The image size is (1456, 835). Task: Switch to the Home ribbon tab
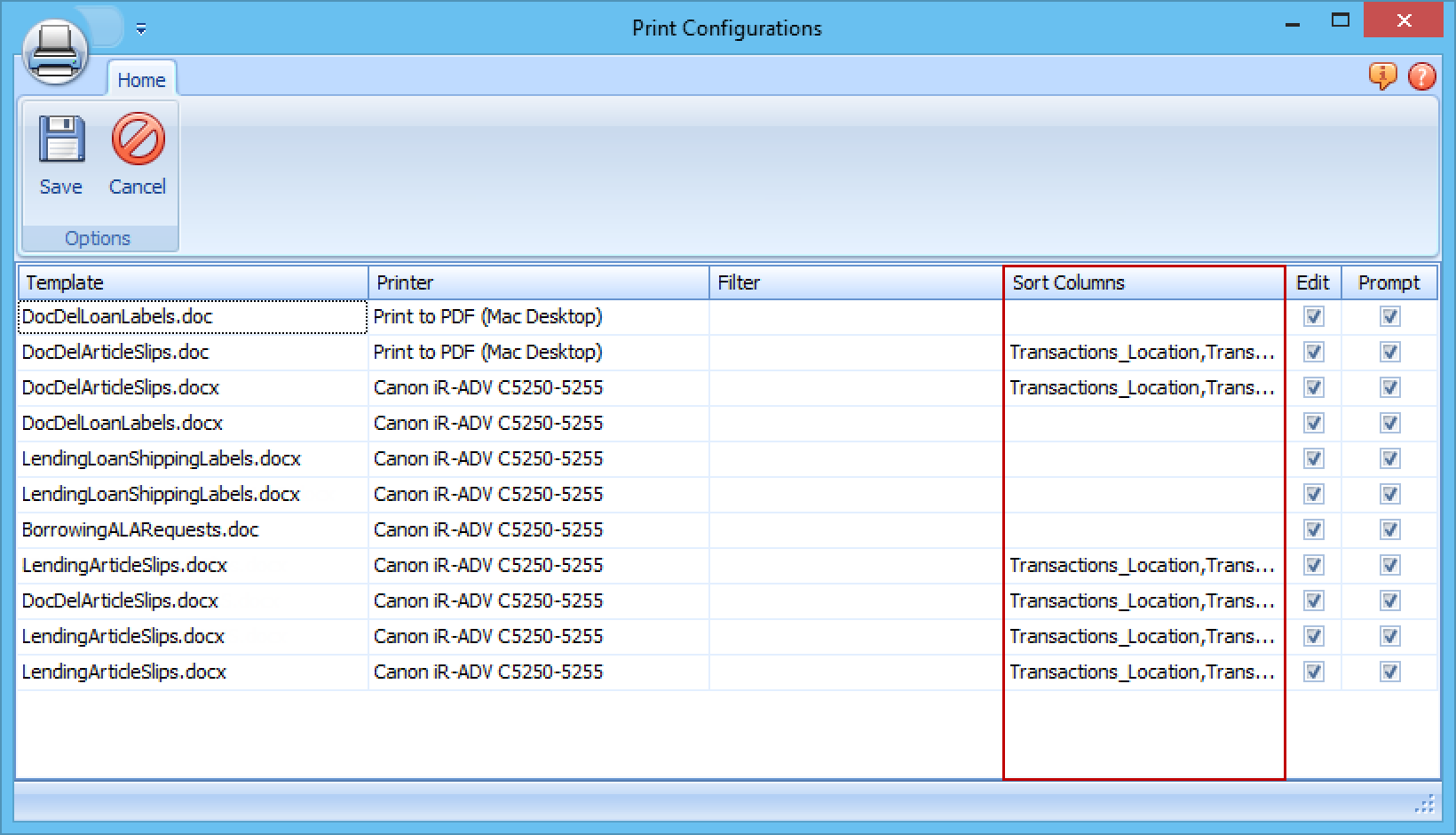(x=141, y=80)
